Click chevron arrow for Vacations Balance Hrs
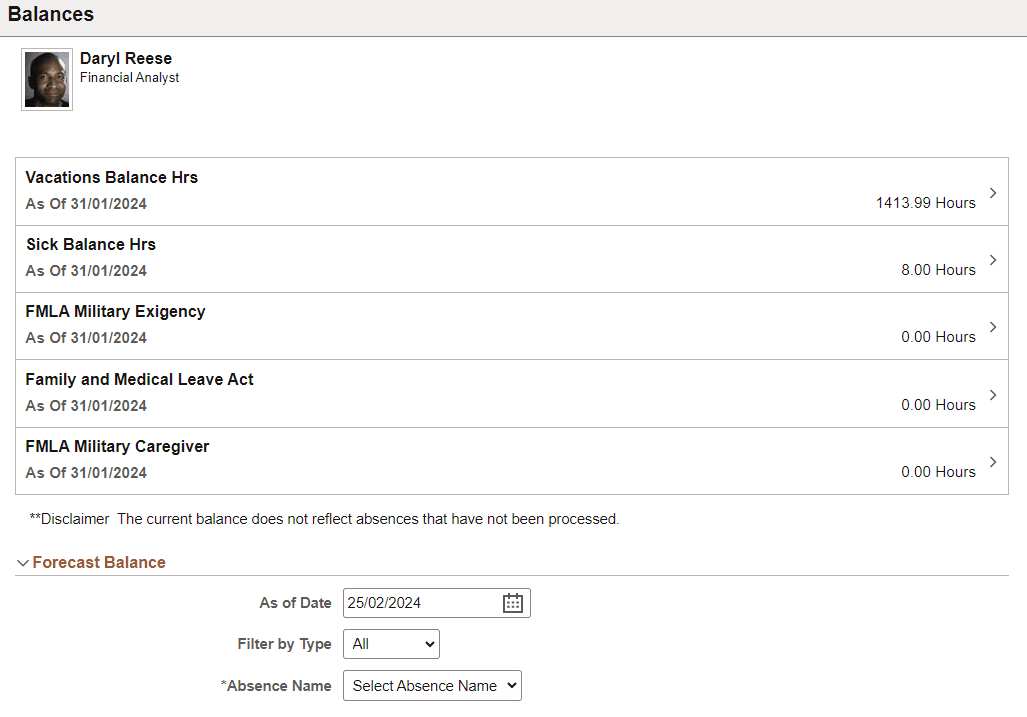Image resolution: width=1027 pixels, height=717 pixels. click(992, 193)
